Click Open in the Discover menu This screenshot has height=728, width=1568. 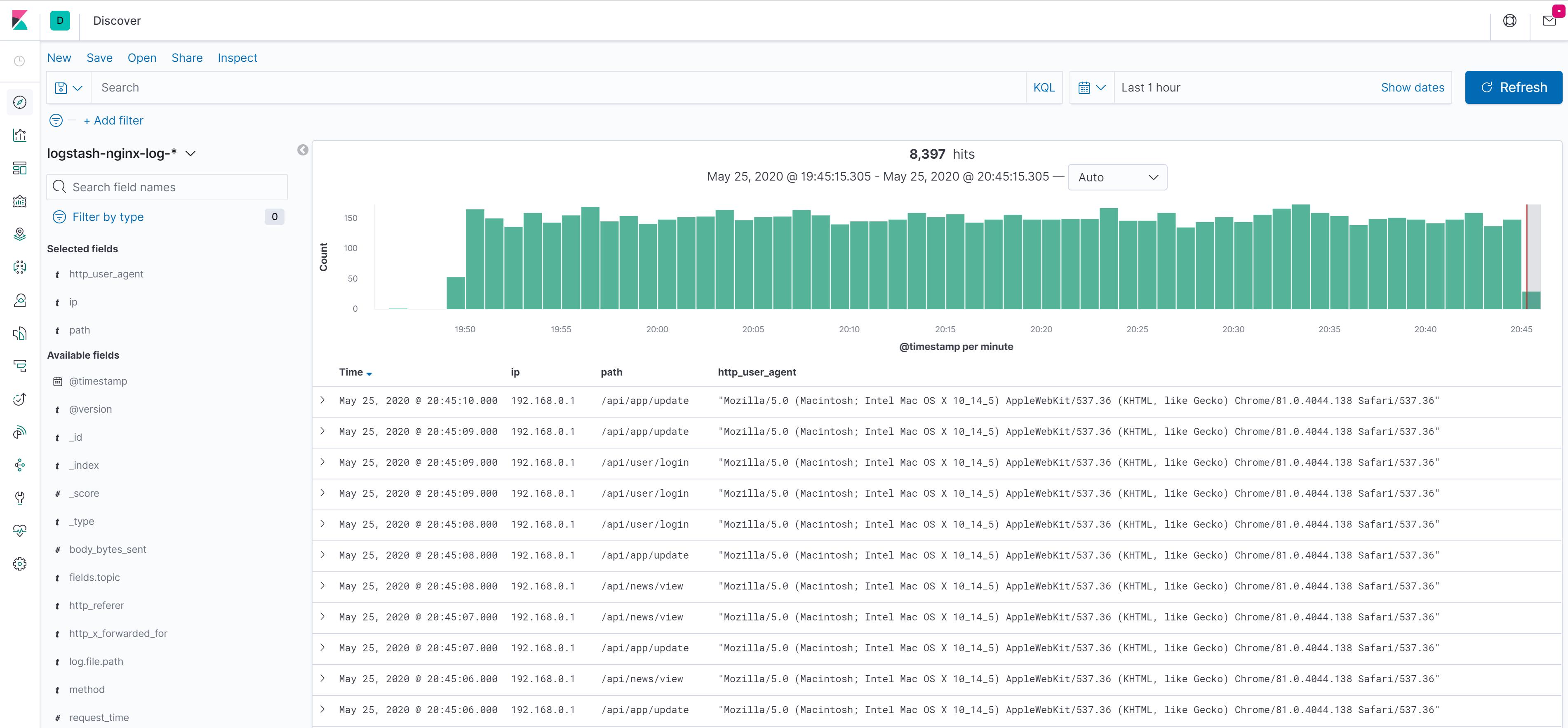click(x=142, y=58)
